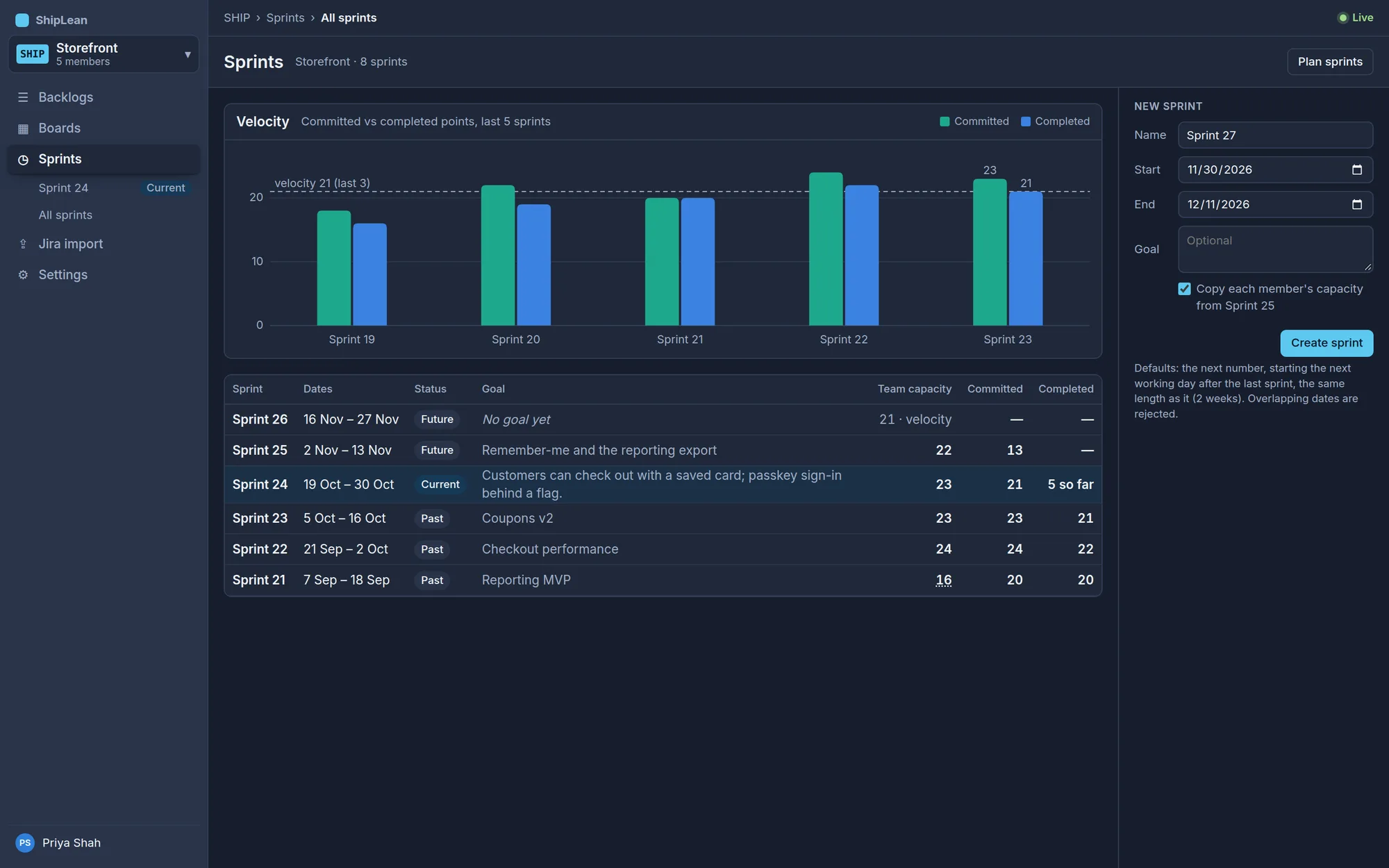Click the ShipLean logo icon

pyautogui.click(x=22, y=20)
